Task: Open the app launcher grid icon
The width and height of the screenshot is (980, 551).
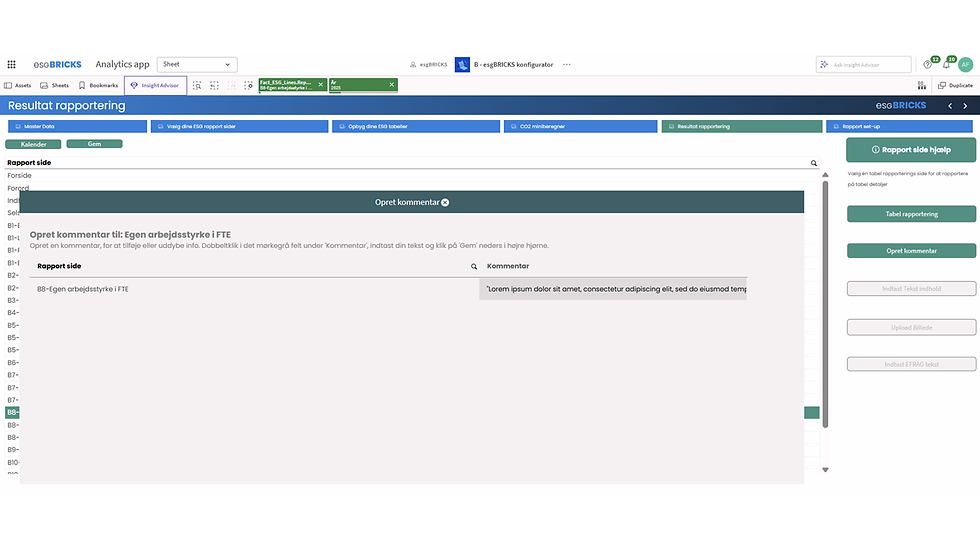Action: pyautogui.click(x=11, y=64)
